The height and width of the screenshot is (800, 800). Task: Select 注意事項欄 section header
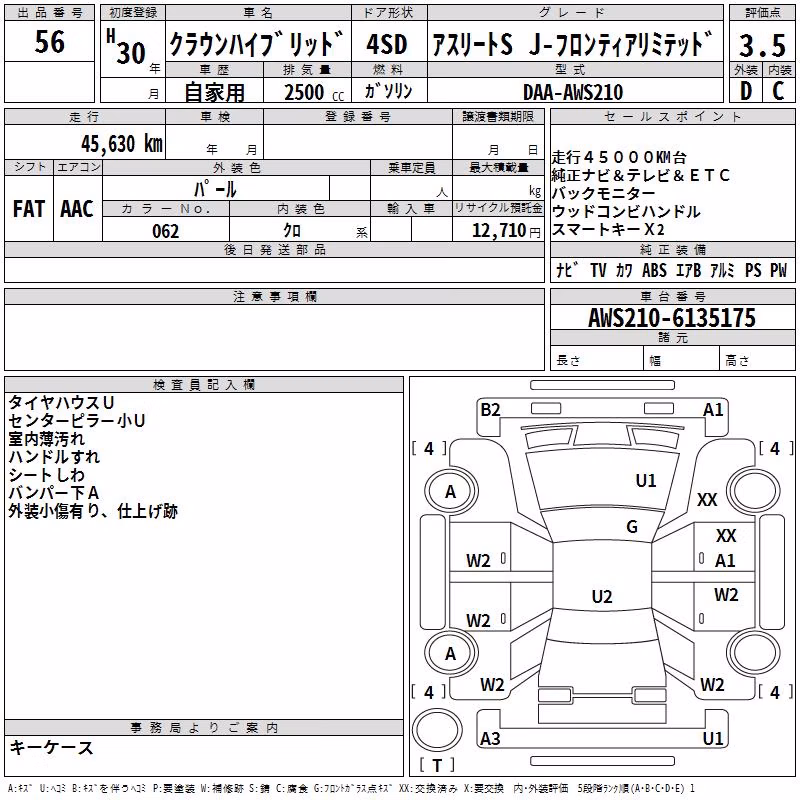click(274, 296)
